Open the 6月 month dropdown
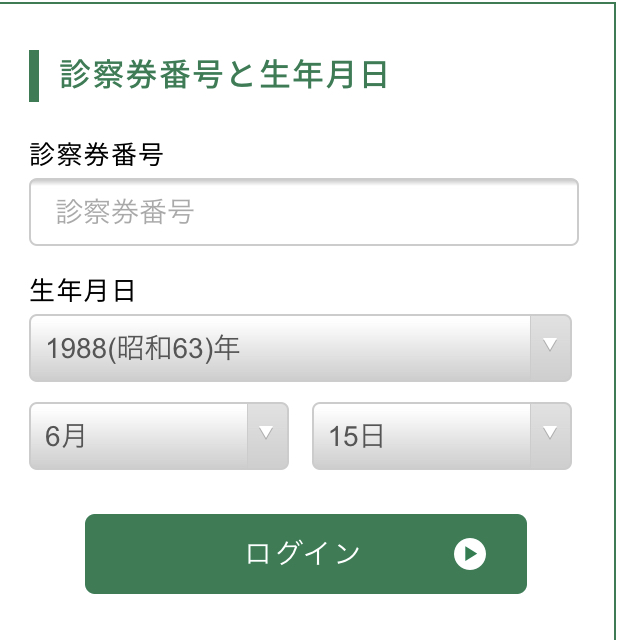The image size is (619, 640). point(159,436)
